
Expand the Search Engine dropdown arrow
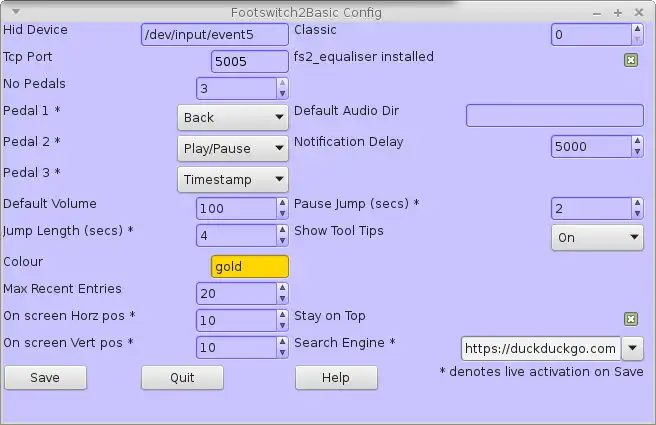[x=633, y=348]
